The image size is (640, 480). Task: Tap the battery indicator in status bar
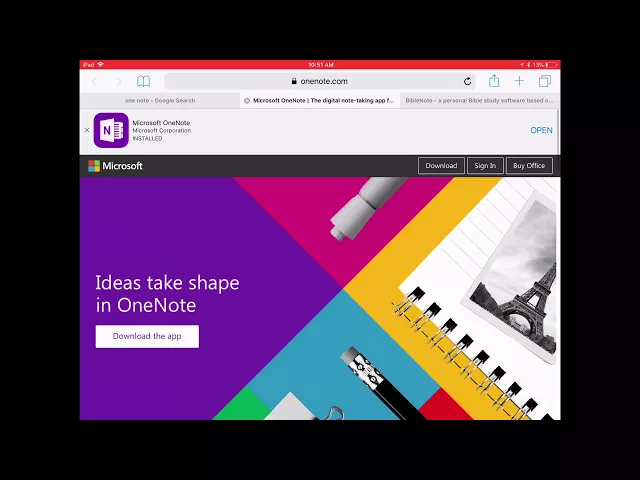[551, 64]
